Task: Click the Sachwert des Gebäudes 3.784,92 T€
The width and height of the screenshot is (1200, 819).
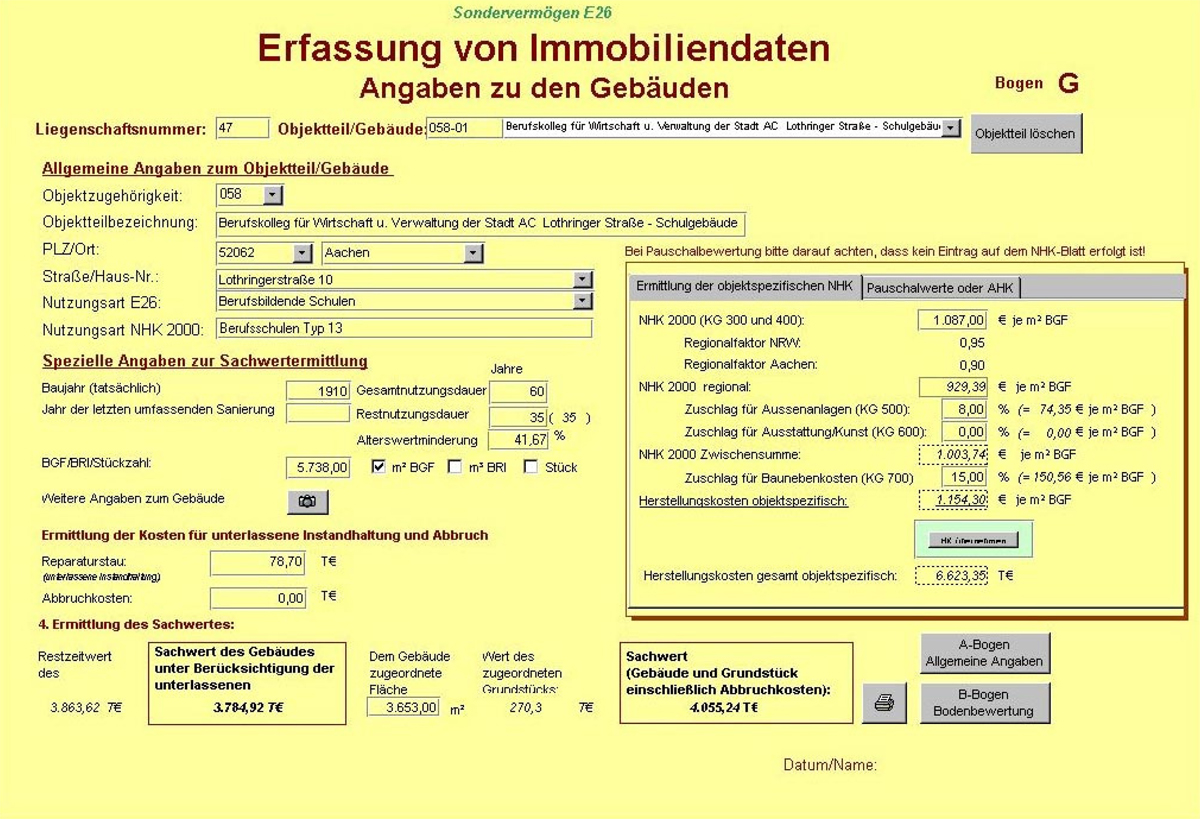Action: [248, 707]
